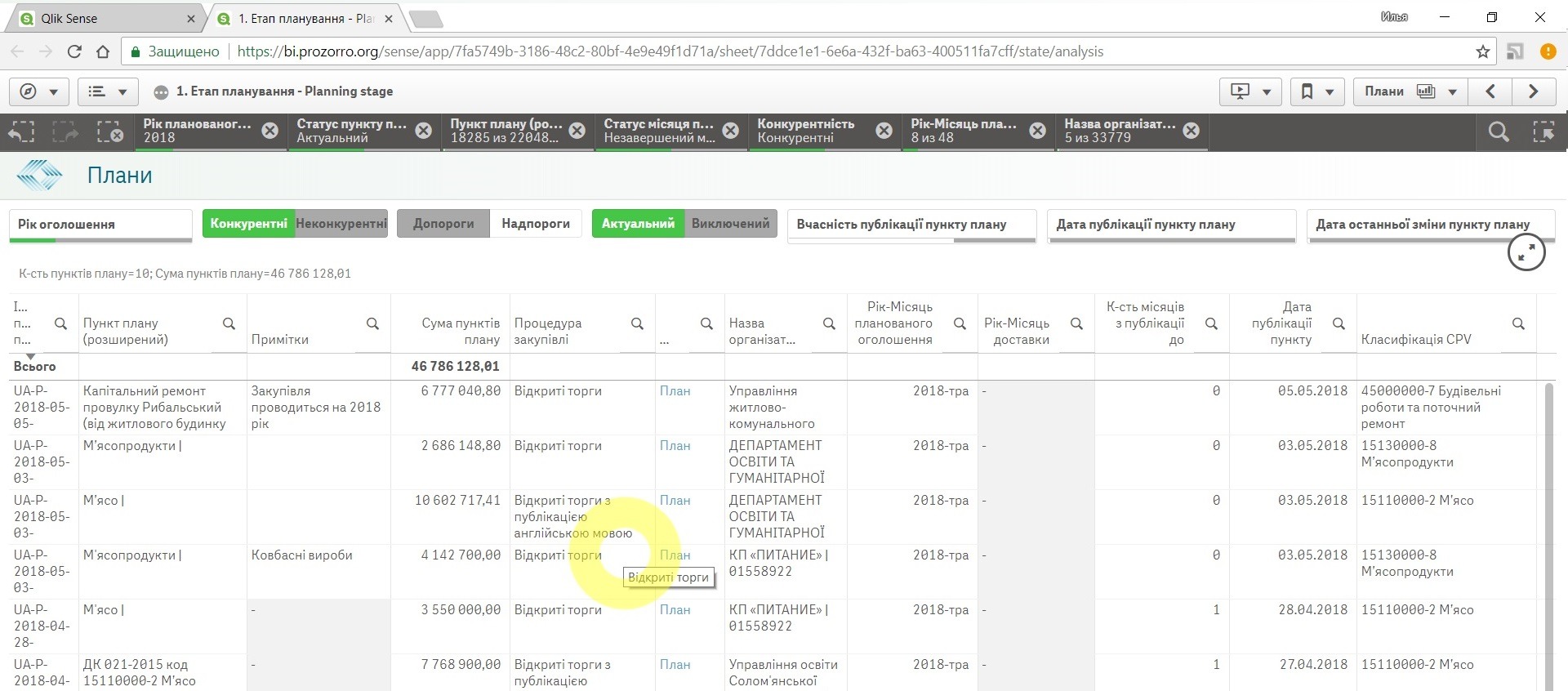Go to the previous sheet arrow

(x=1490, y=91)
